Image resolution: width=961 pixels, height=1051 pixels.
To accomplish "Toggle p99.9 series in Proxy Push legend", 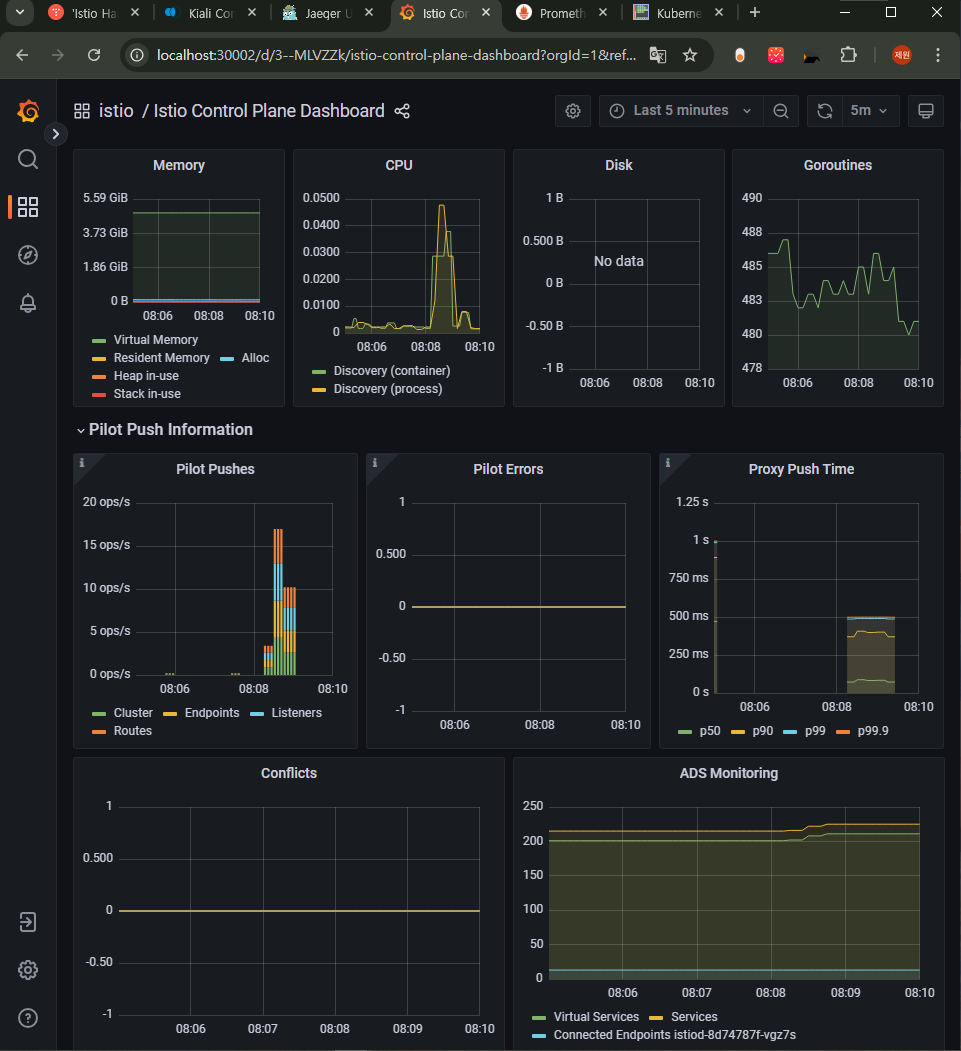I will pos(873,731).
